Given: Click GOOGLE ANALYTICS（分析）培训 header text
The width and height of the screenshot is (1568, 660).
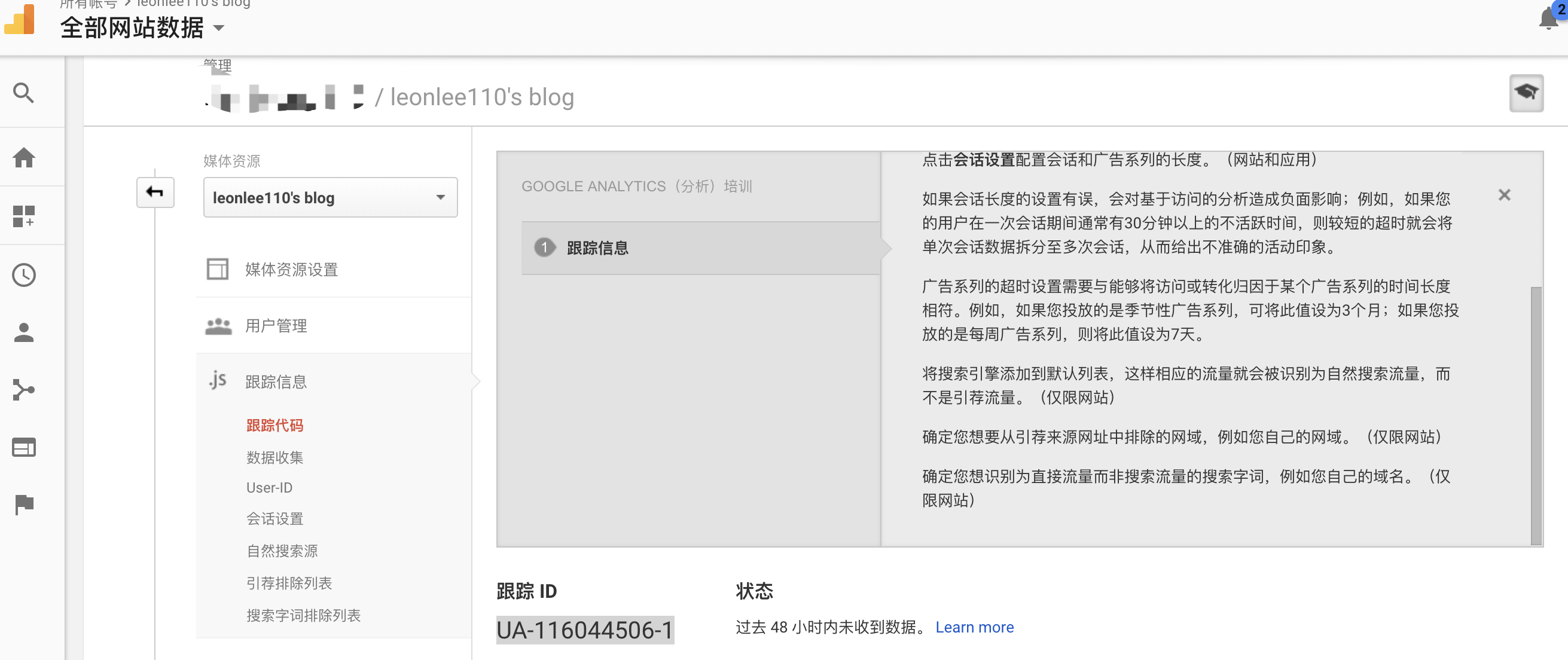Looking at the screenshot, I should [x=637, y=186].
